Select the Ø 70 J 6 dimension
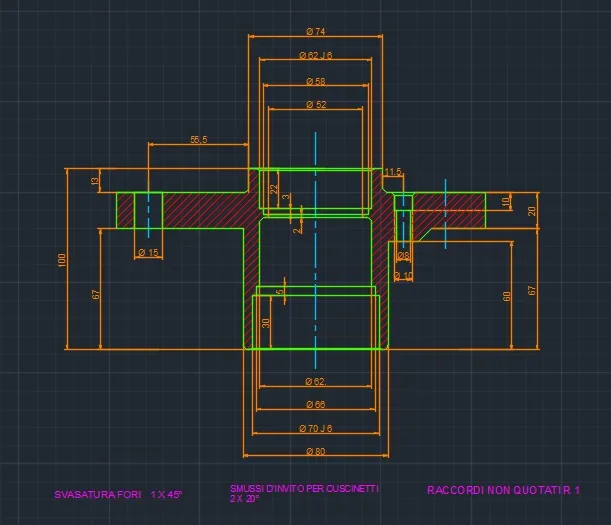Viewport: 611px width, 525px height. pyautogui.click(x=314, y=428)
